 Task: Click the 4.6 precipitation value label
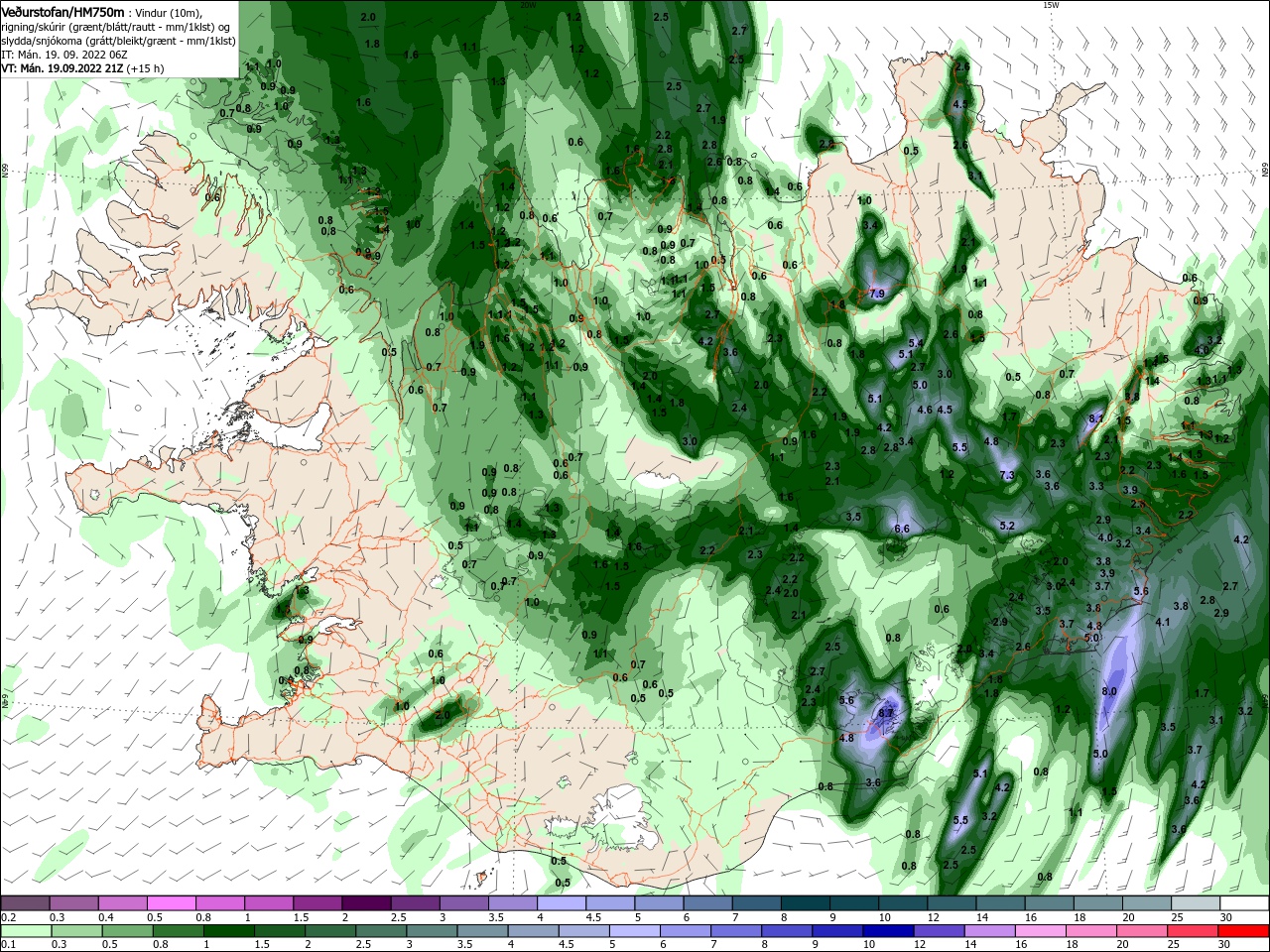(925, 410)
